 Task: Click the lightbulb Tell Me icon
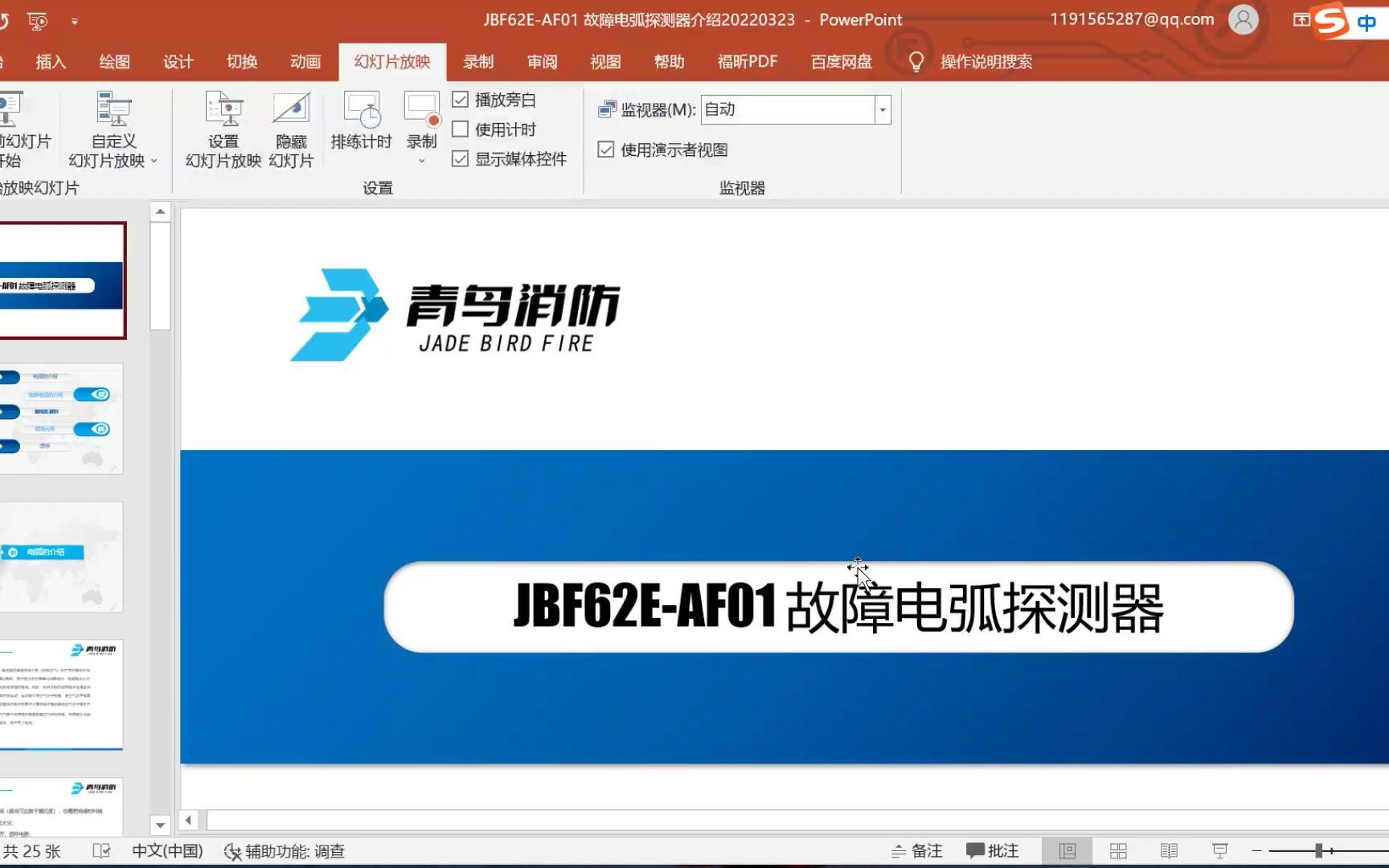[x=916, y=62]
